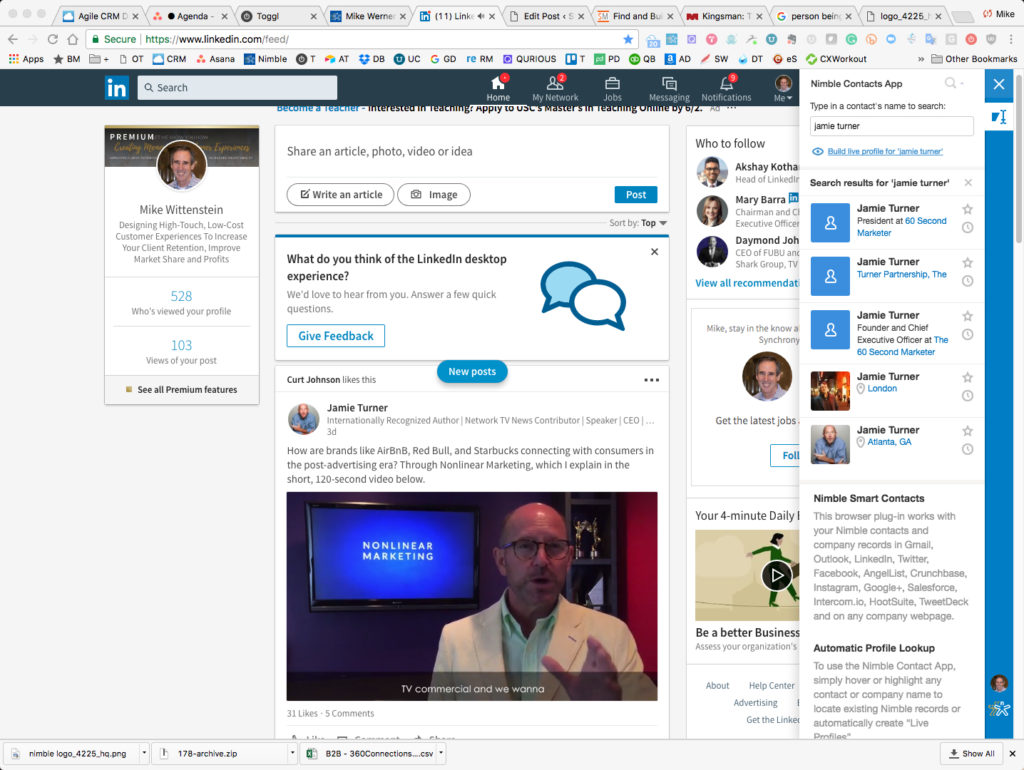Screen dimensions: 1024x770
Task: Open the Home icon in LinkedIn navigation
Action: click(x=498, y=88)
